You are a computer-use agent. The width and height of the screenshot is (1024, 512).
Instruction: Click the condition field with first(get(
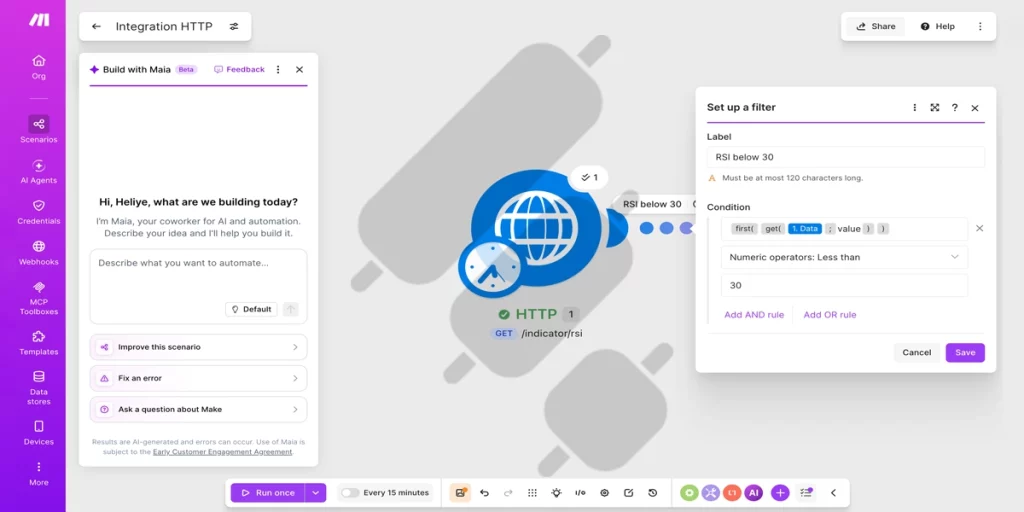[844, 229]
